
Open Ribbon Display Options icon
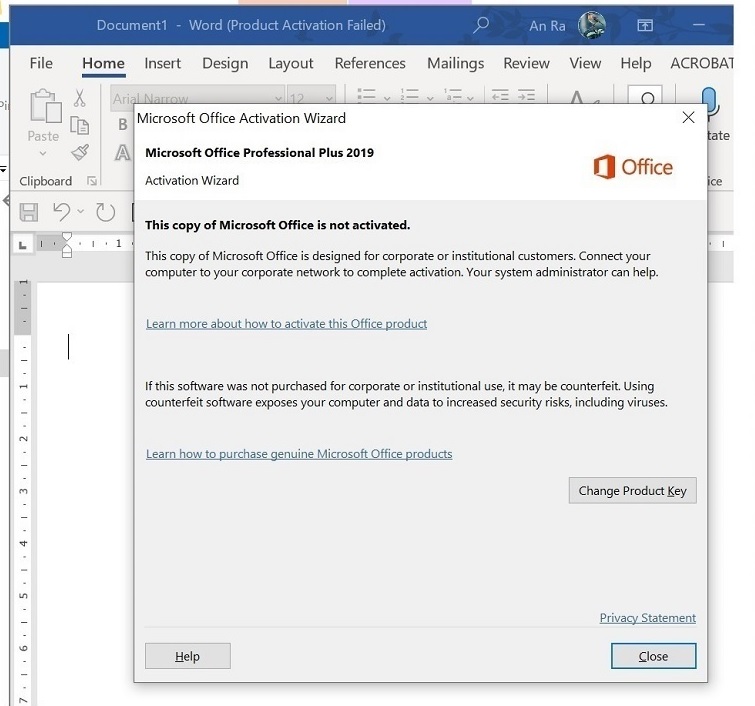tap(645, 25)
